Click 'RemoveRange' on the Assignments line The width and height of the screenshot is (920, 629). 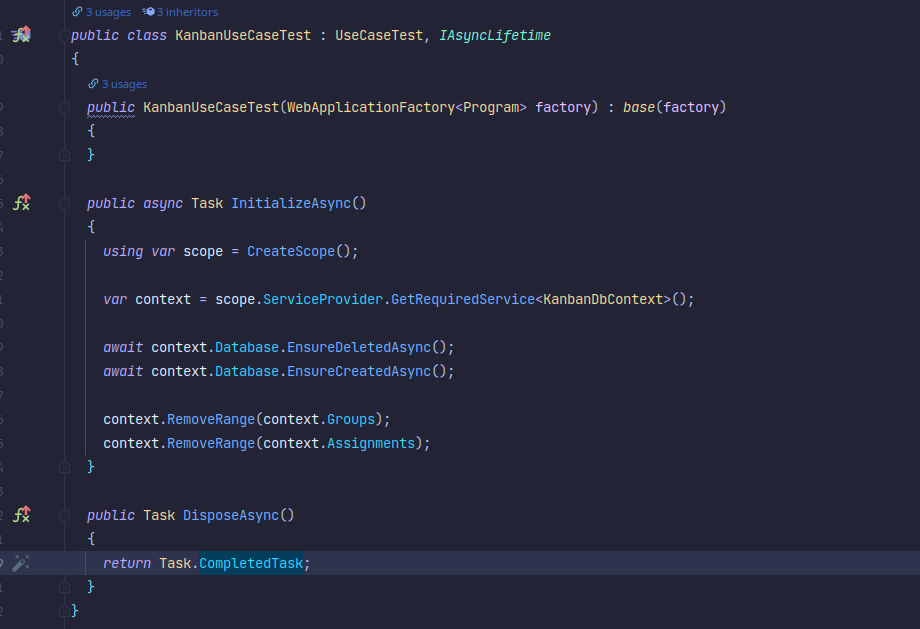point(211,443)
